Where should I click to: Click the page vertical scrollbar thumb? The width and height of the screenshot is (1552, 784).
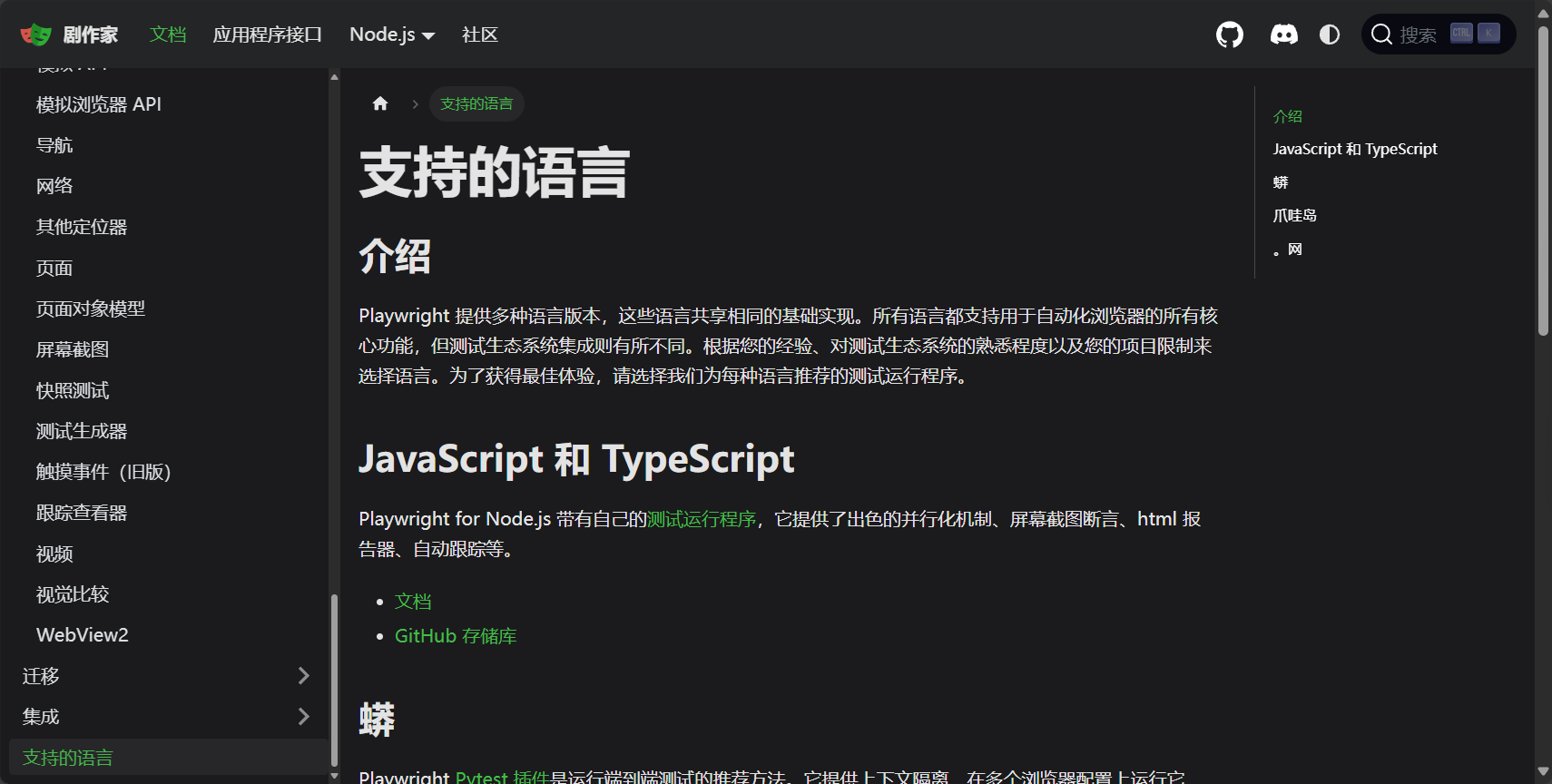(1543, 181)
